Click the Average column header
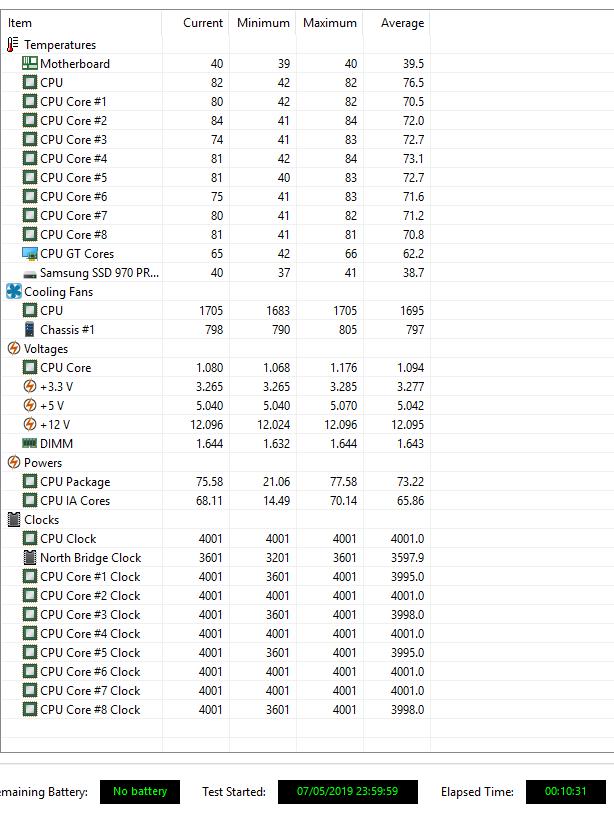614x813 pixels. click(x=396, y=23)
